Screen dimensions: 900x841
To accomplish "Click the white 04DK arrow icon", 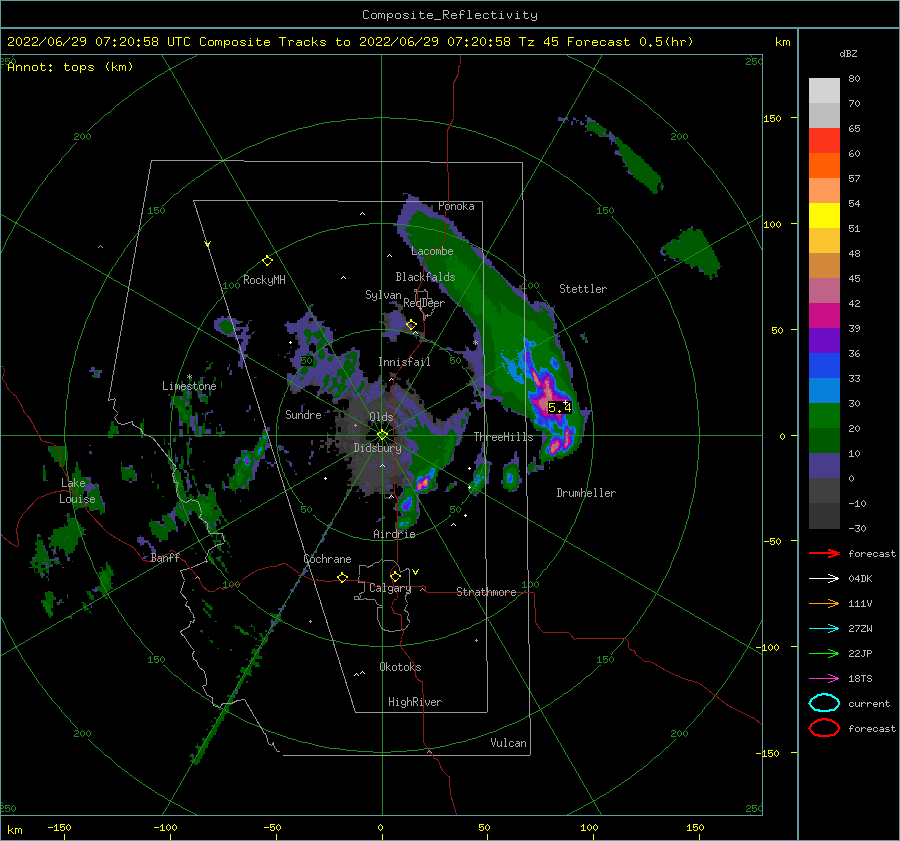I will coord(824,578).
